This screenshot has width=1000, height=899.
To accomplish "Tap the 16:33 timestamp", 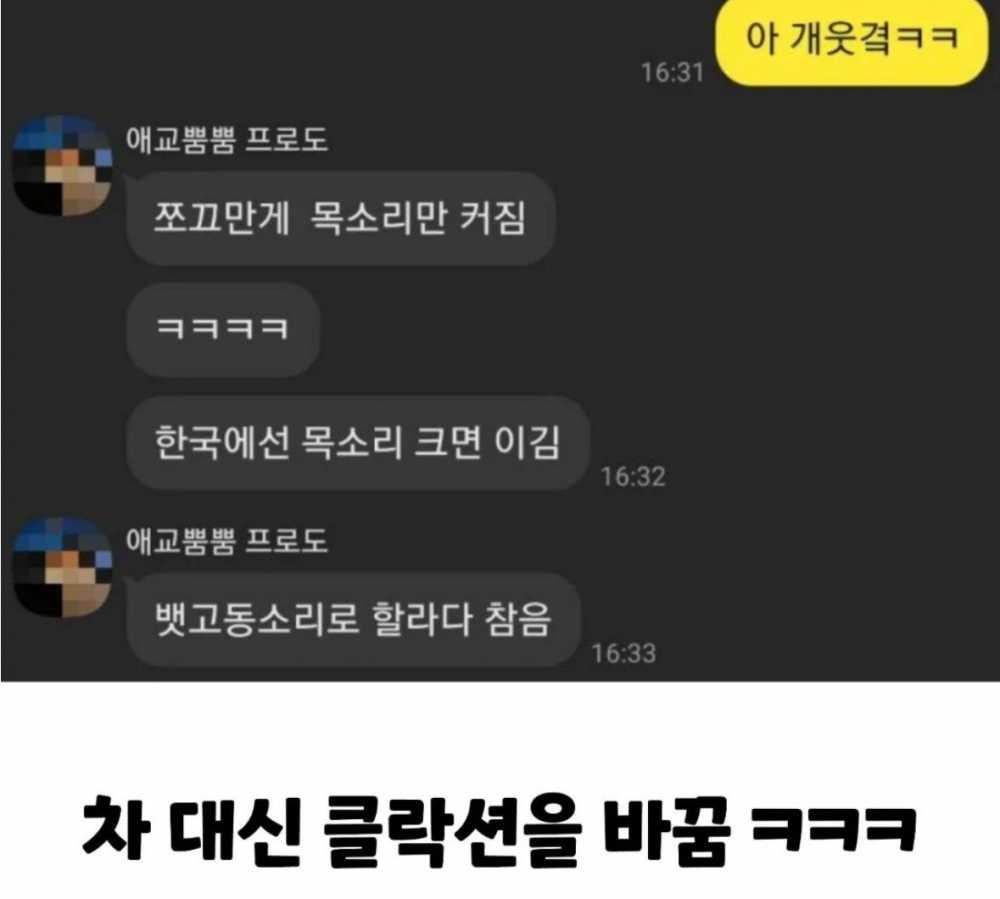I will (x=624, y=654).
